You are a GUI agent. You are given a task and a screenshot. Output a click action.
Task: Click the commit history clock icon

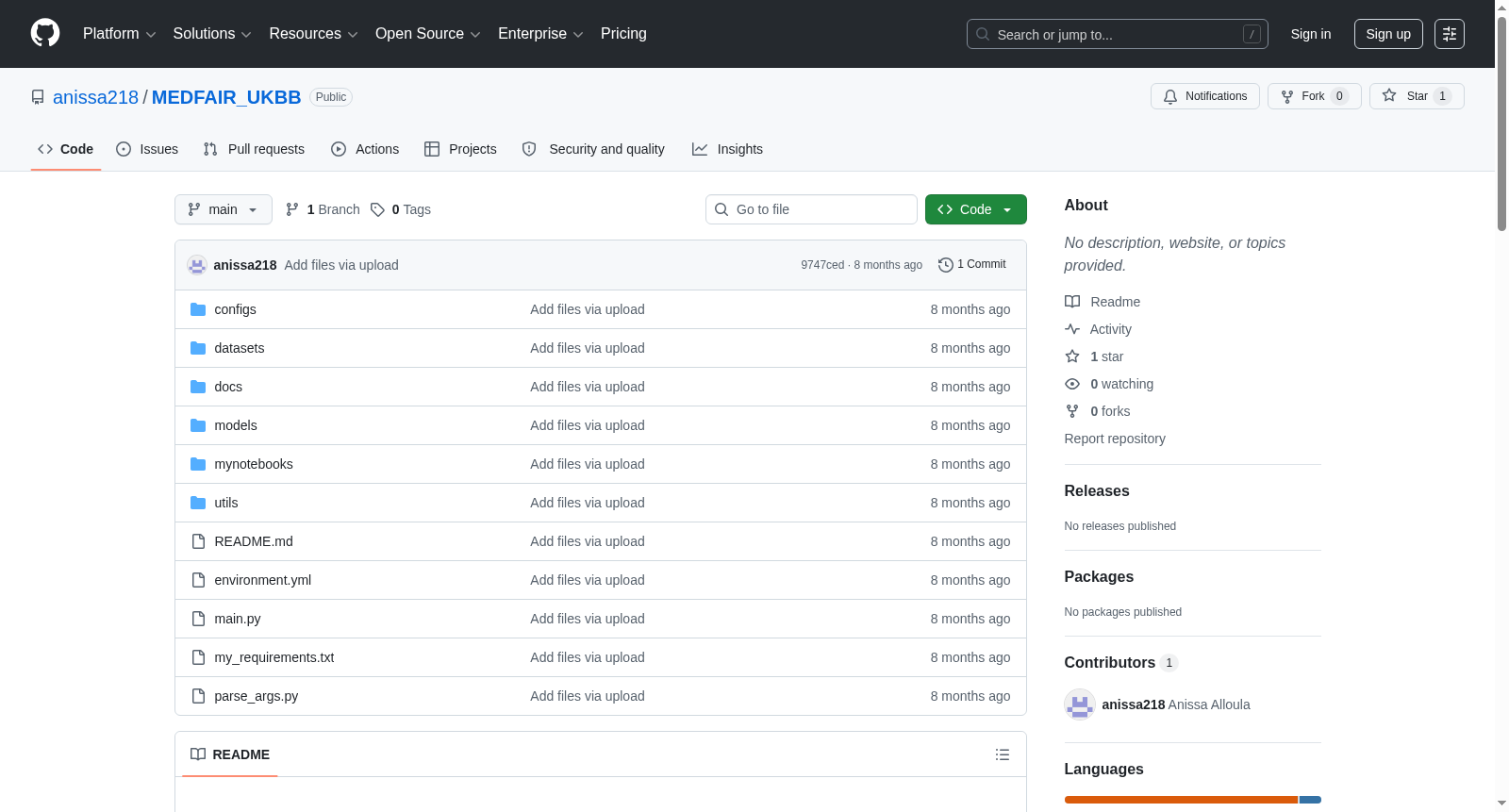(x=946, y=265)
